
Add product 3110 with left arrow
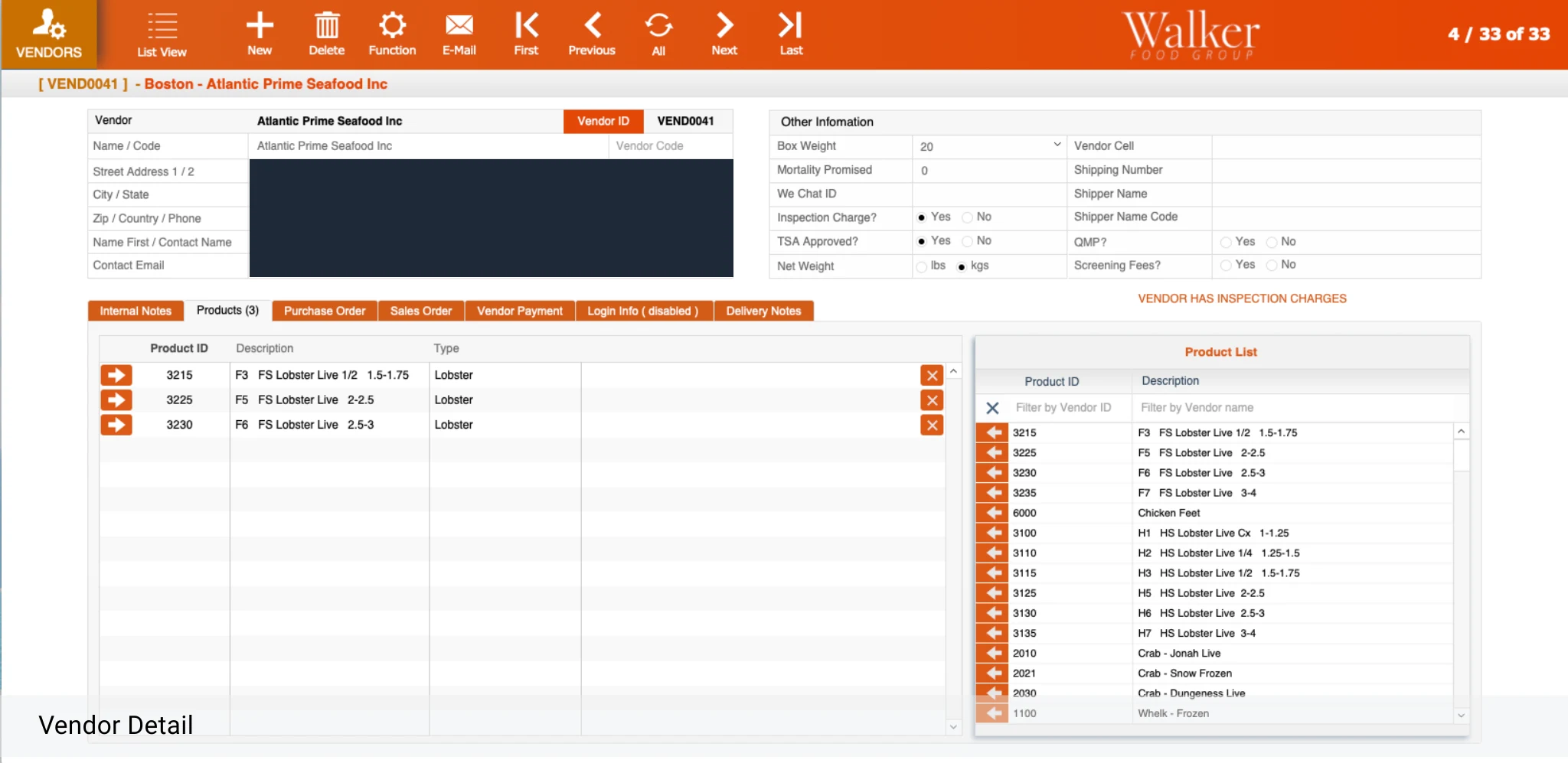pyautogui.click(x=993, y=553)
